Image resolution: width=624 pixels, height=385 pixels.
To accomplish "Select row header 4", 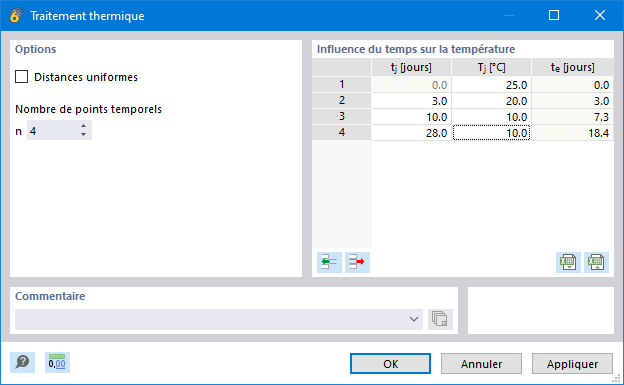I will coord(342,132).
